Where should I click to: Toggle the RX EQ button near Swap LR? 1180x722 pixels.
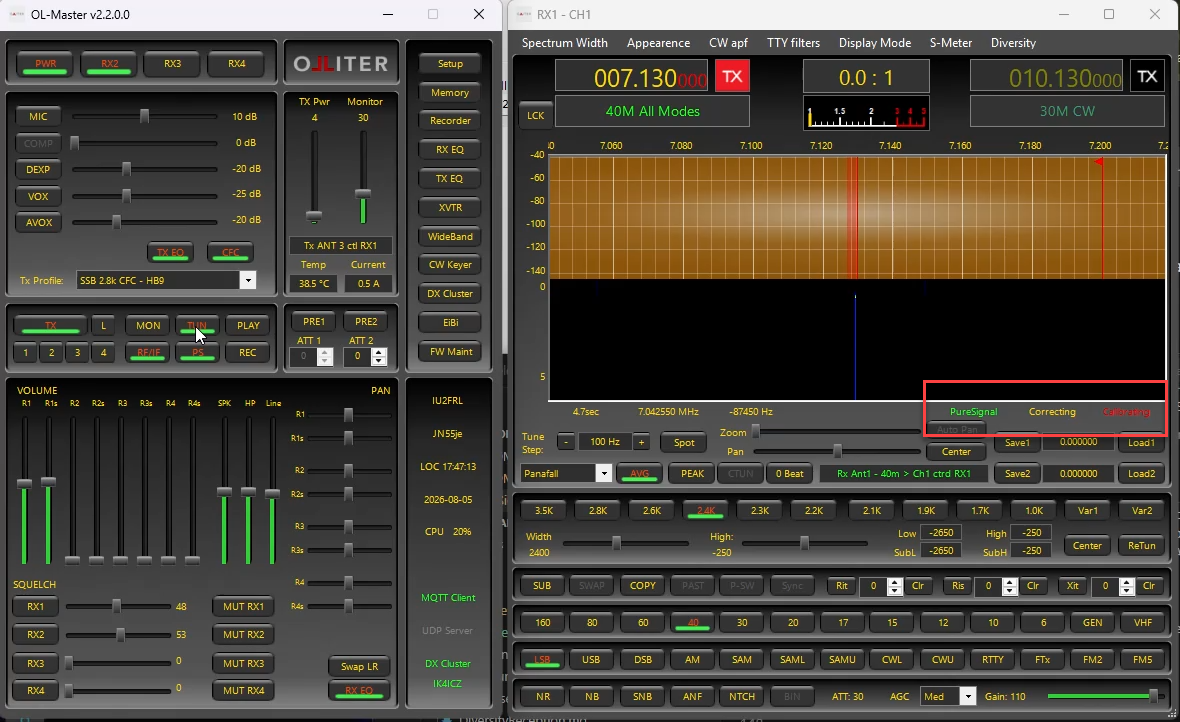(x=359, y=690)
